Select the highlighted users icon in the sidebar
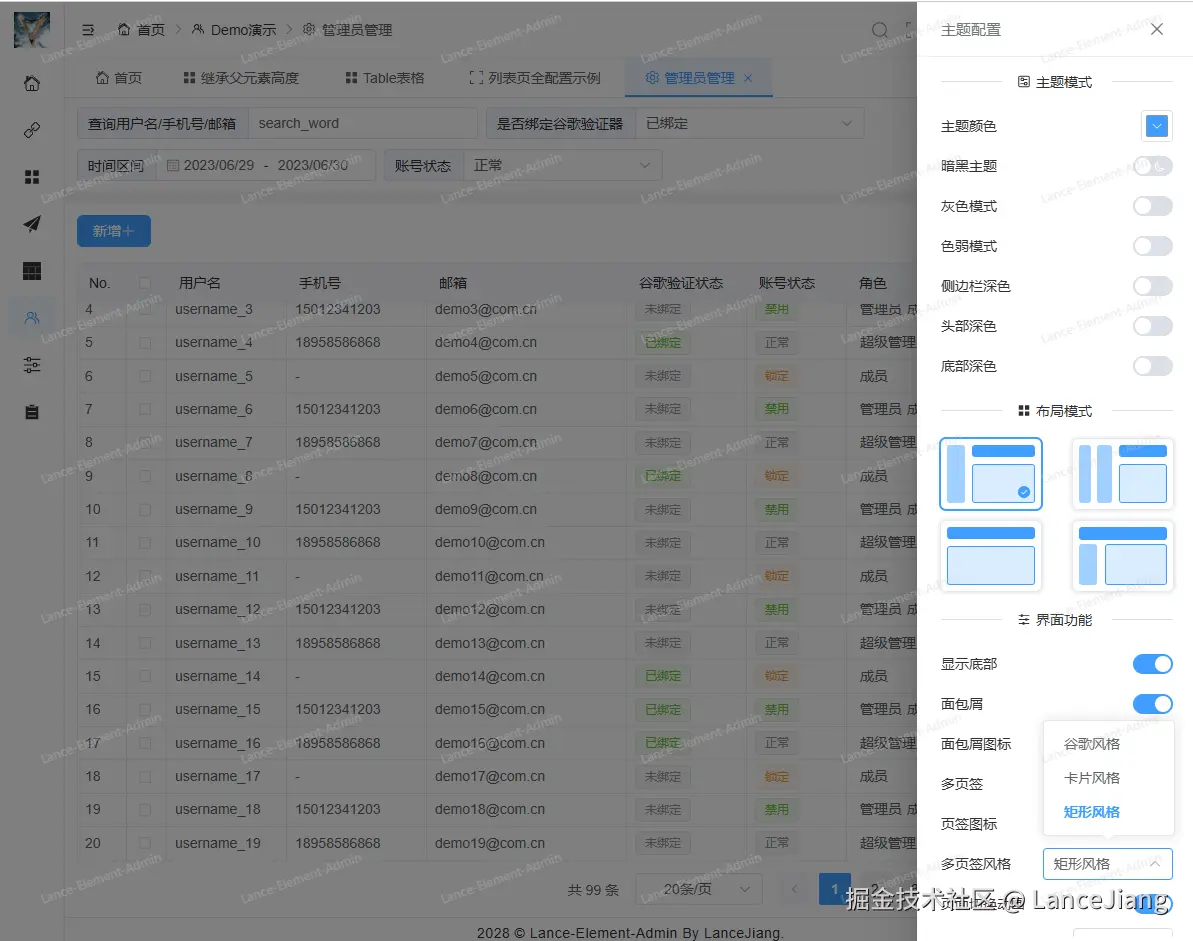The height and width of the screenshot is (941, 1193). 32,317
